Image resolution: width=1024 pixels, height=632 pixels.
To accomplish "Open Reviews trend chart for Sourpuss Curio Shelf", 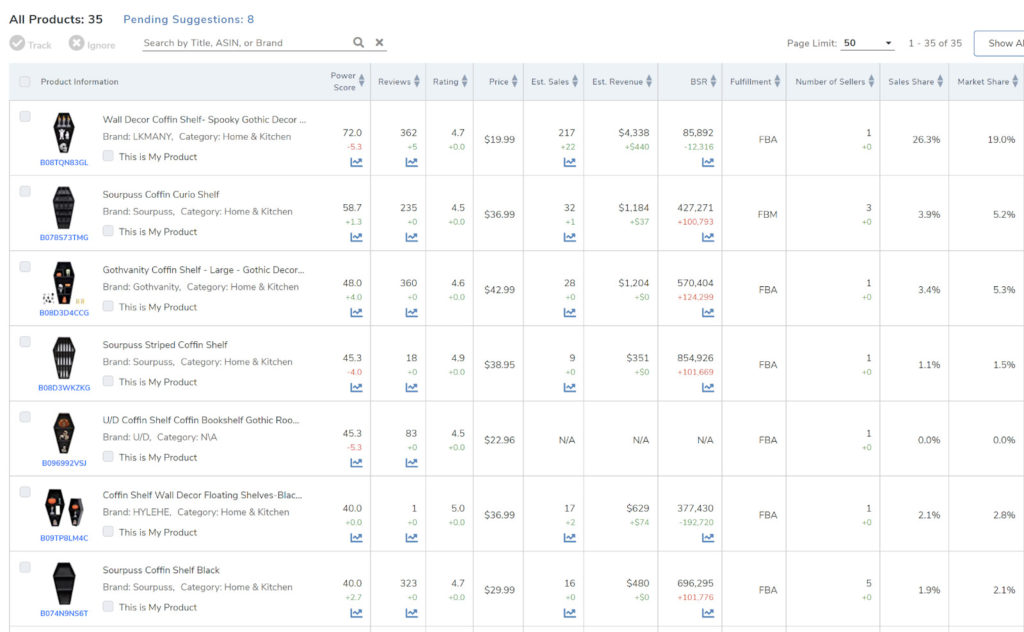I will pos(411,237).
